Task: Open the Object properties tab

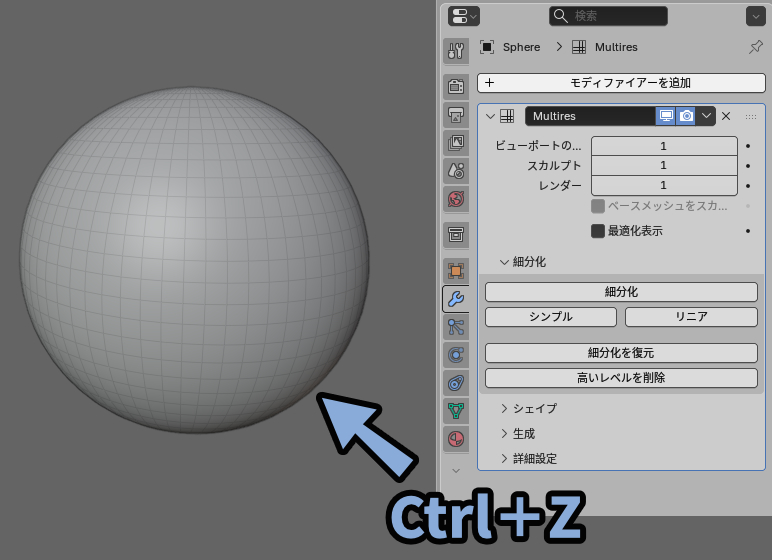Action: click(x=455, y=270)
